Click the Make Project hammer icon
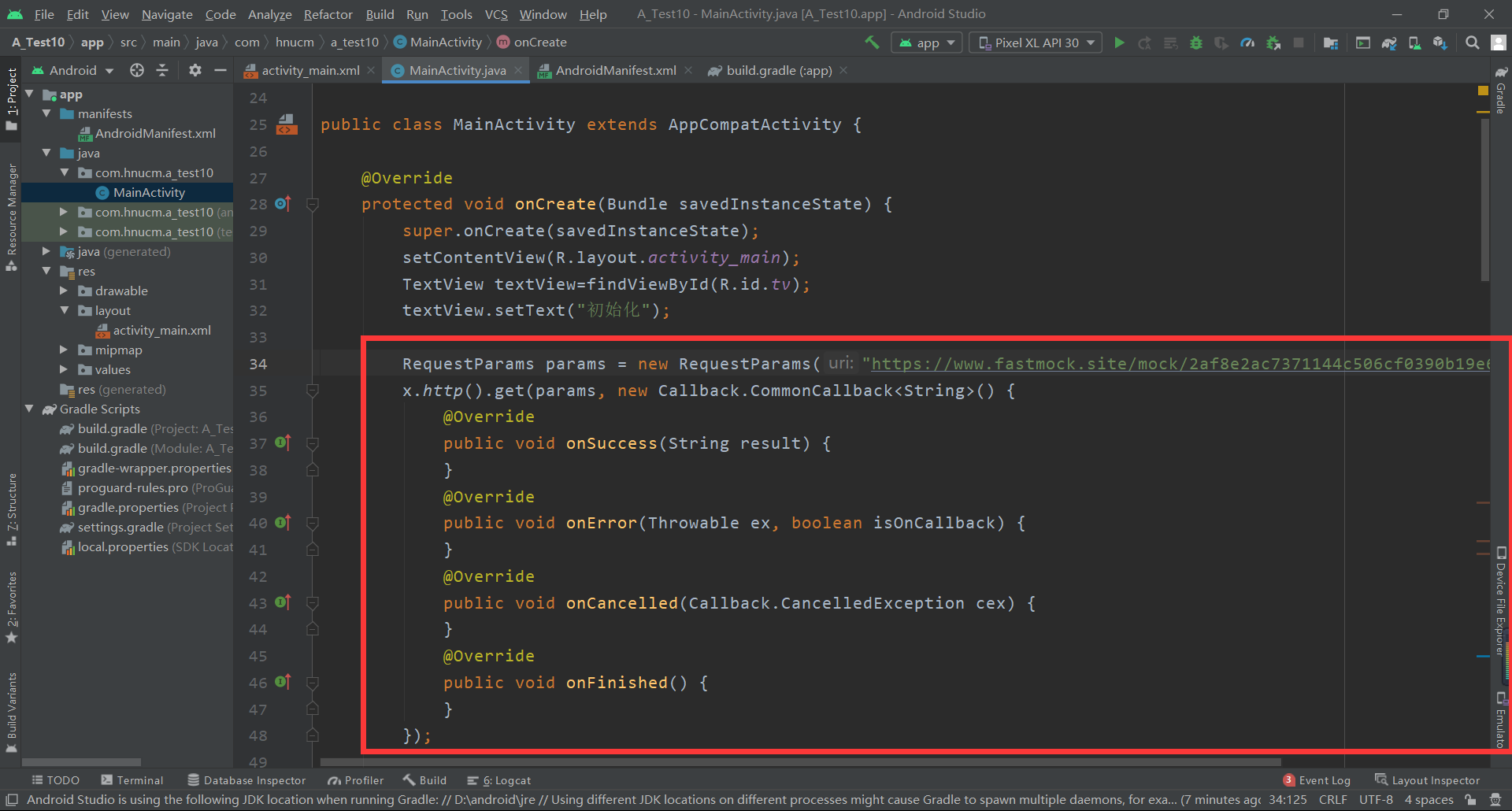This screenshot has height=811, width=1512. pyautogui.click(x=872, y=43)
